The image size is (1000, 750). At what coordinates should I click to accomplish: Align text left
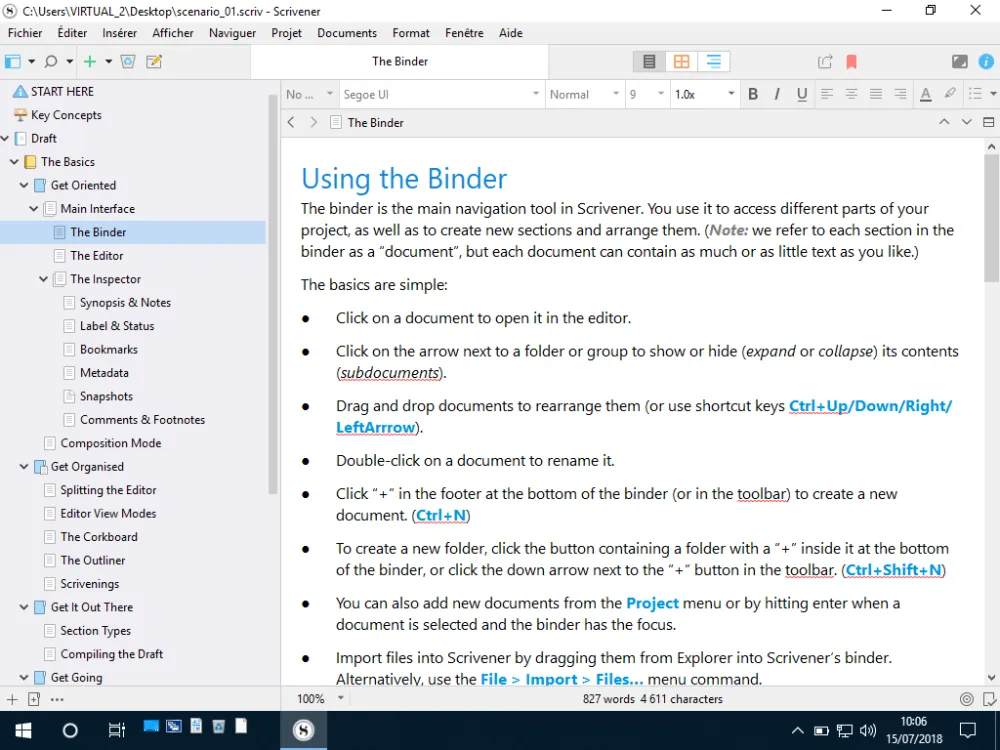click(827, 94)
